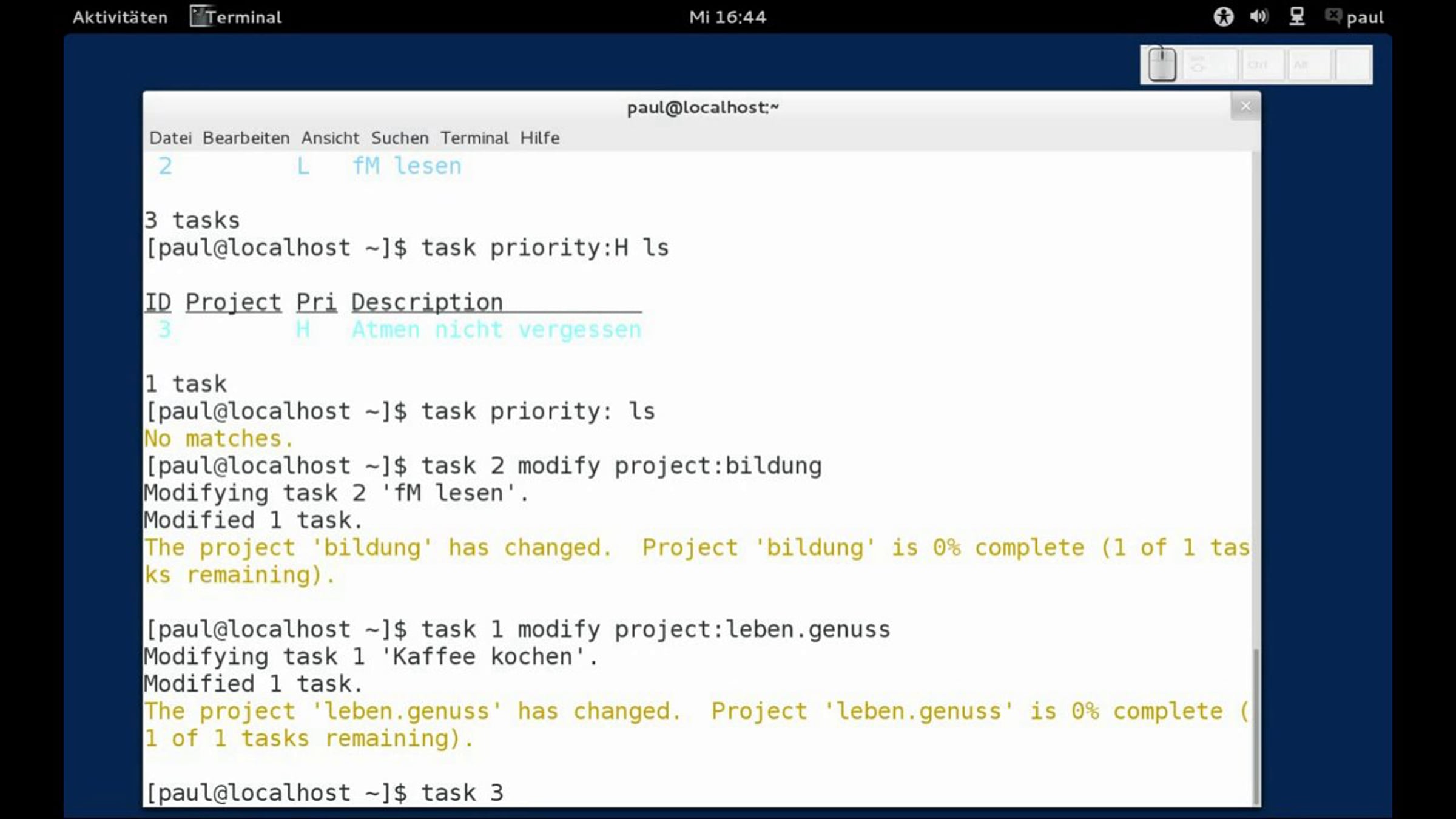This screenshot has width=1456, height=819.
Task: Open the Suchen menu
Action: pos(400,138)
